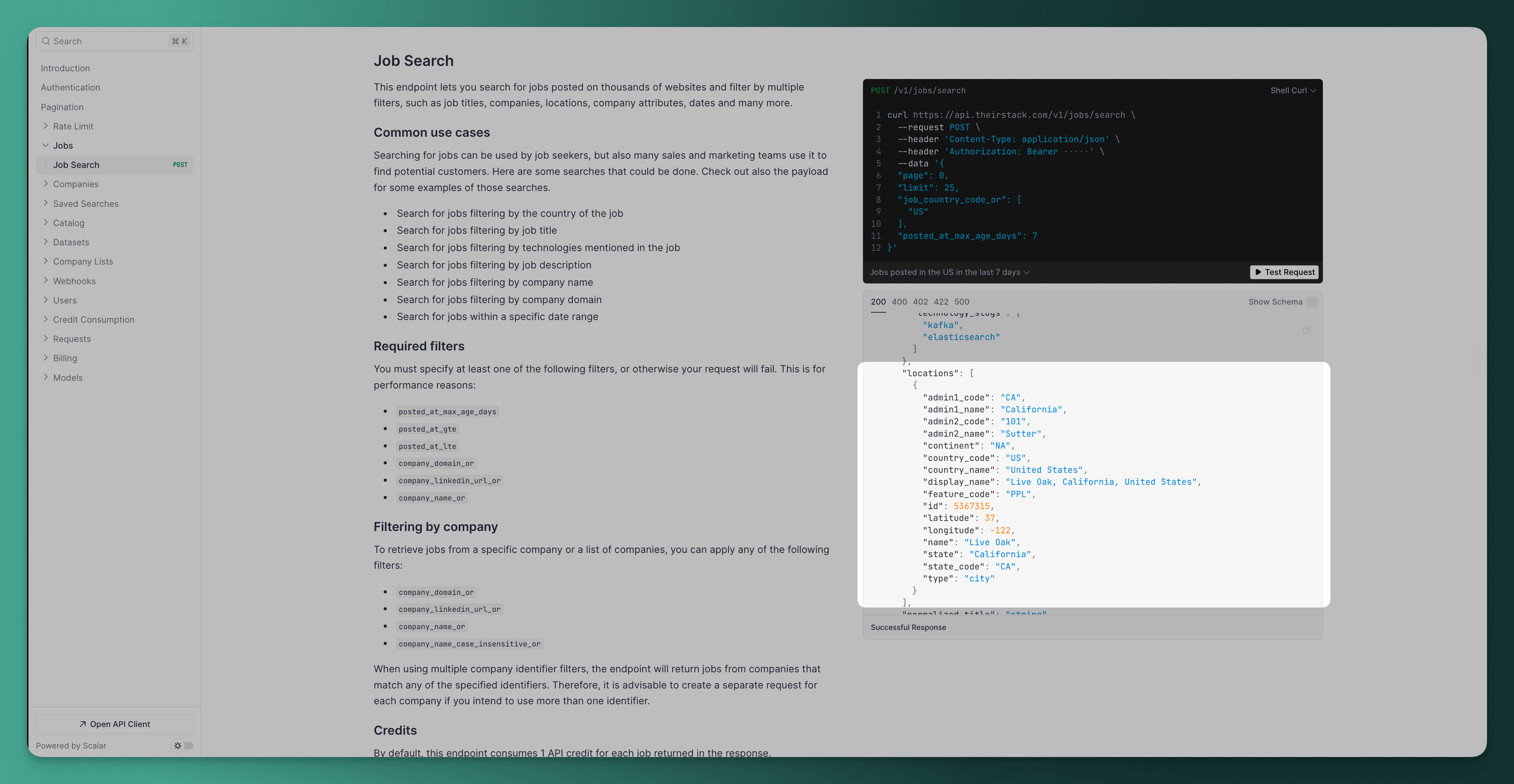Open the example request selector dropdown
This screenshot has height=784, width=1514.
point(949,272)
